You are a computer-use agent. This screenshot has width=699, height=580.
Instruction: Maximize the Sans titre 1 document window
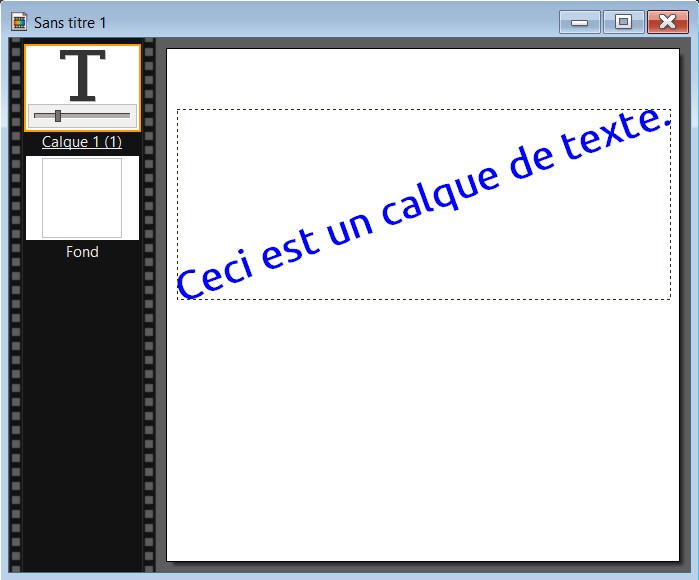coord(624,22)
